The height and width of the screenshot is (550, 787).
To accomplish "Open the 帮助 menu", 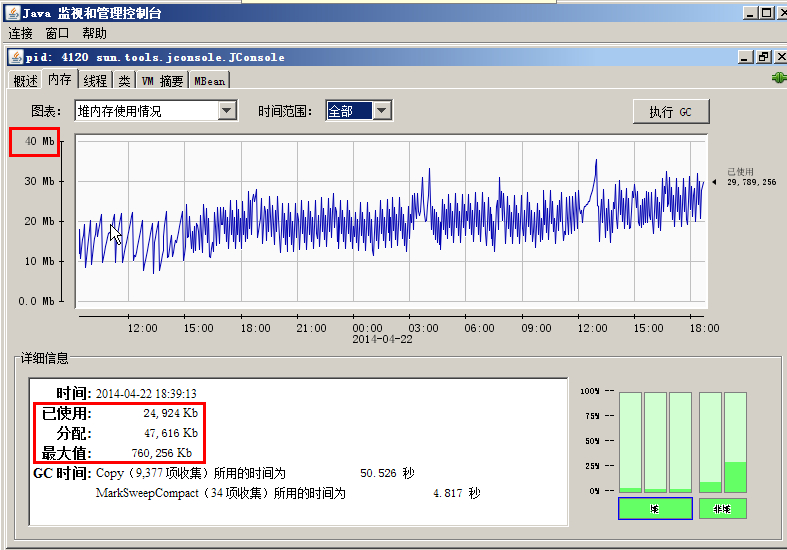I will click(x=94, y=34).
